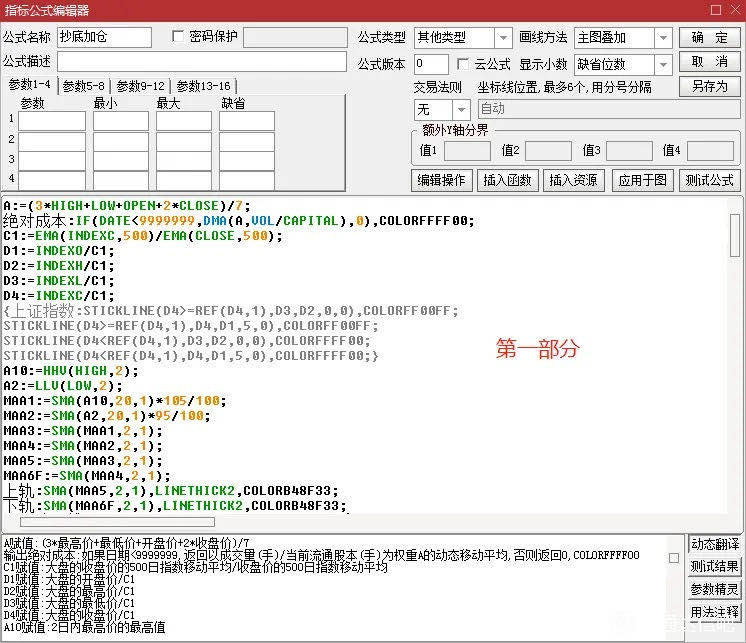Switch to the 参数1-4 tab
This screenshot has height=643, width=746.
29,85
